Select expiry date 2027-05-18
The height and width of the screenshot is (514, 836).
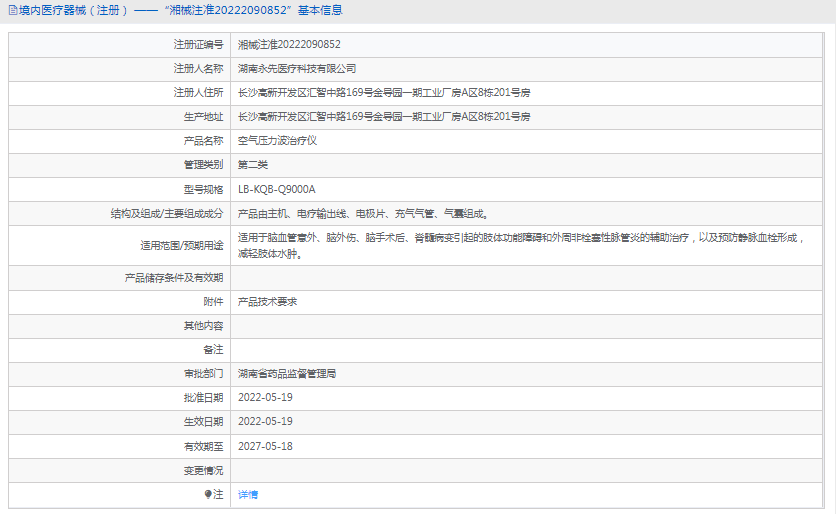click(265, 446)
